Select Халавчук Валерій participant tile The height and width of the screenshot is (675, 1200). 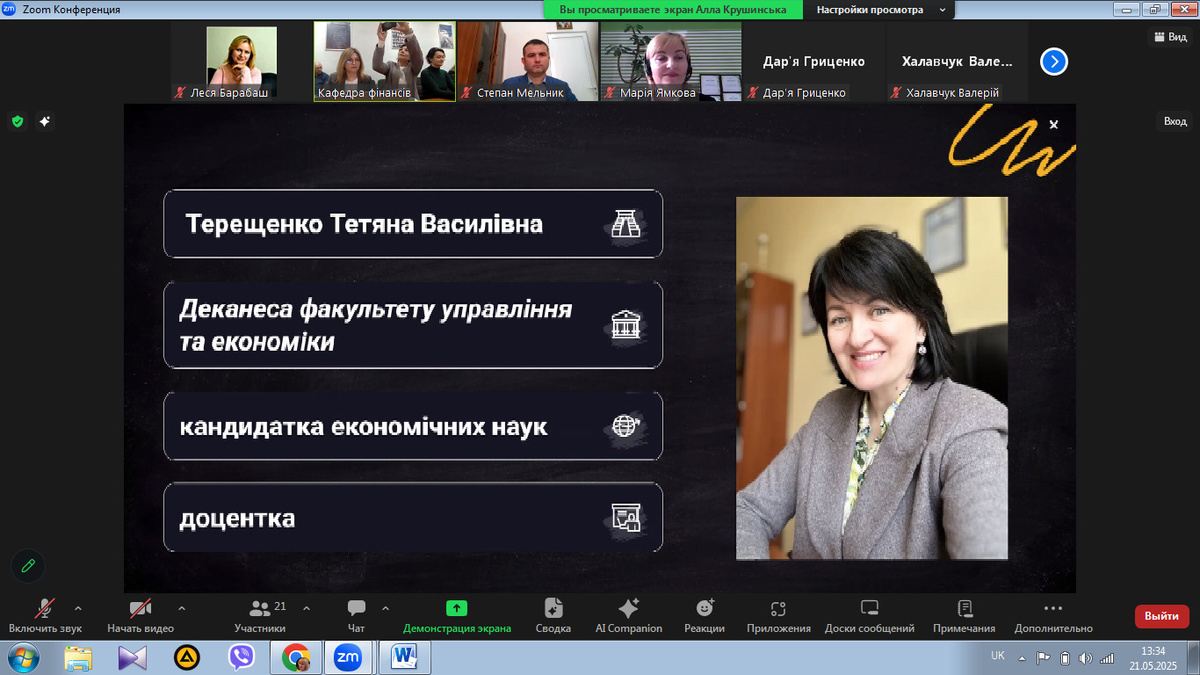(x=956, y=62)
